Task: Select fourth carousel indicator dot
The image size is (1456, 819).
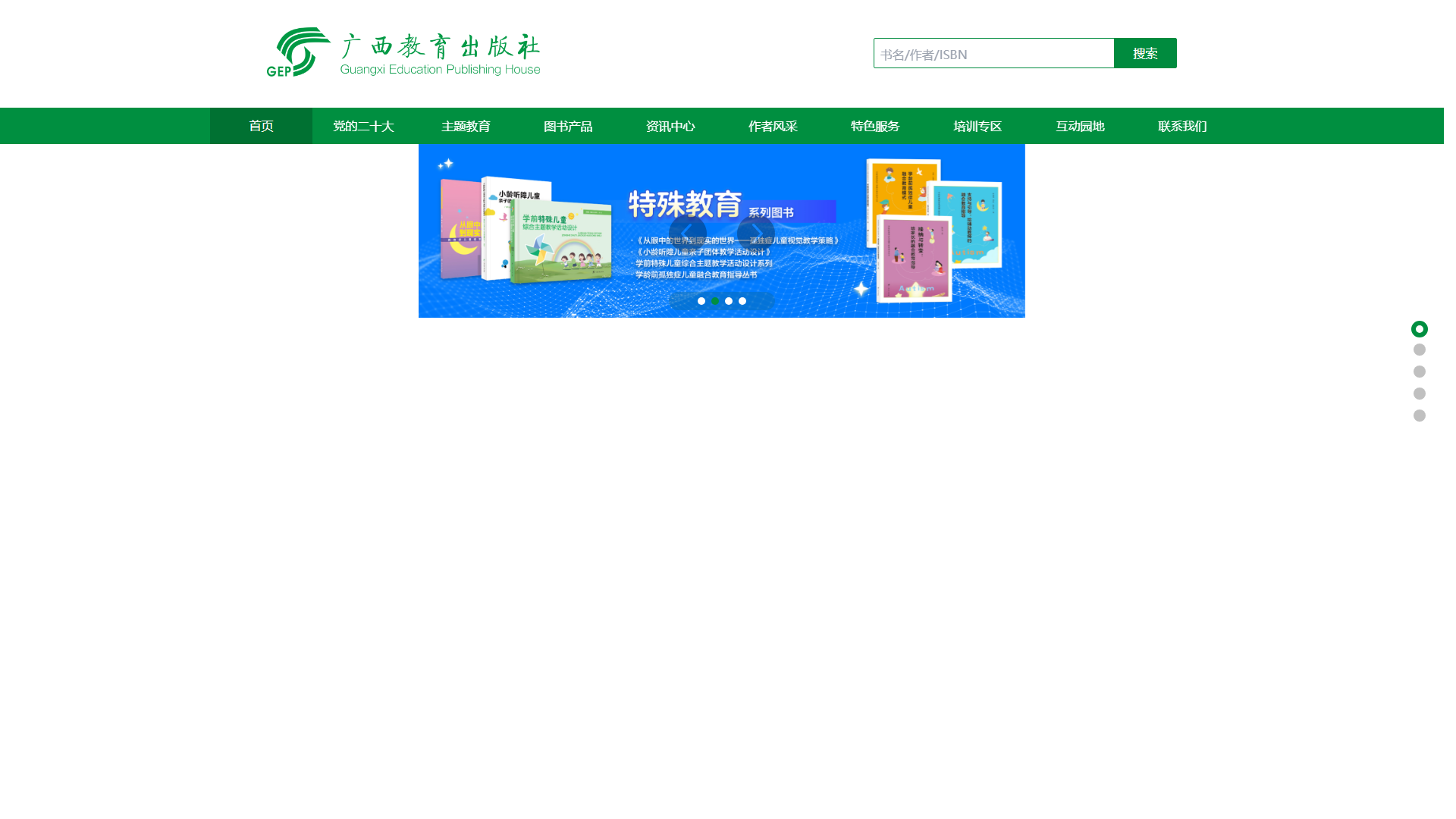Action: (x=742, y=301)
